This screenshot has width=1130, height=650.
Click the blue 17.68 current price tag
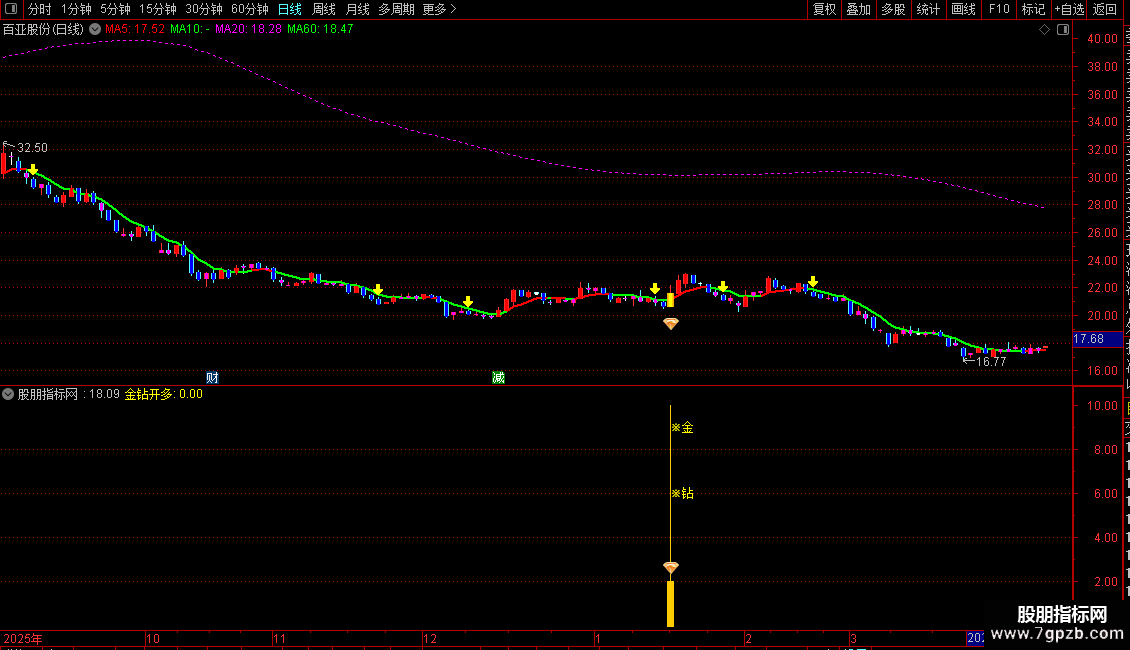click(1088, 340)
